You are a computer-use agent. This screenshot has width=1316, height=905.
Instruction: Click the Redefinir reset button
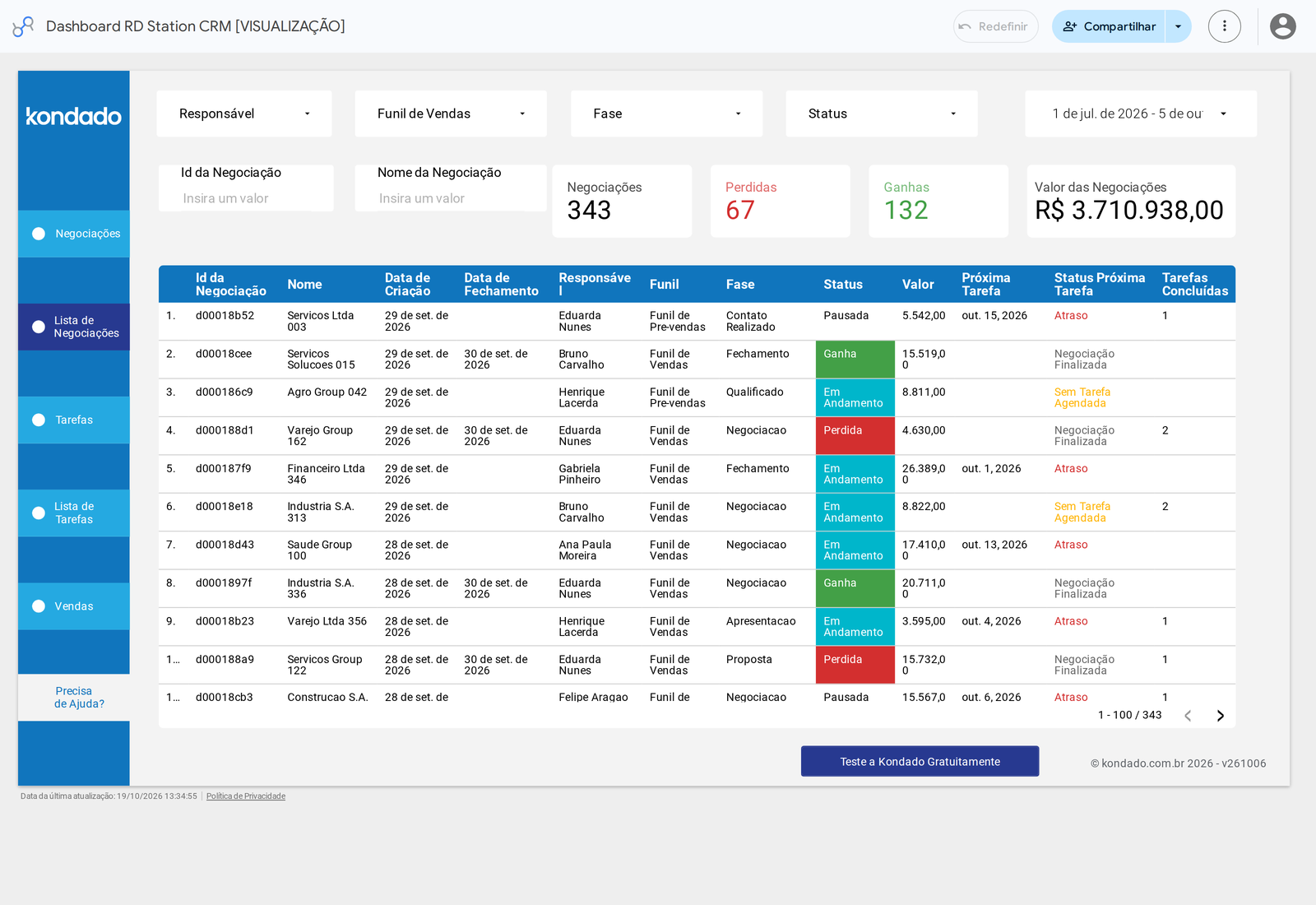point(995,26)
